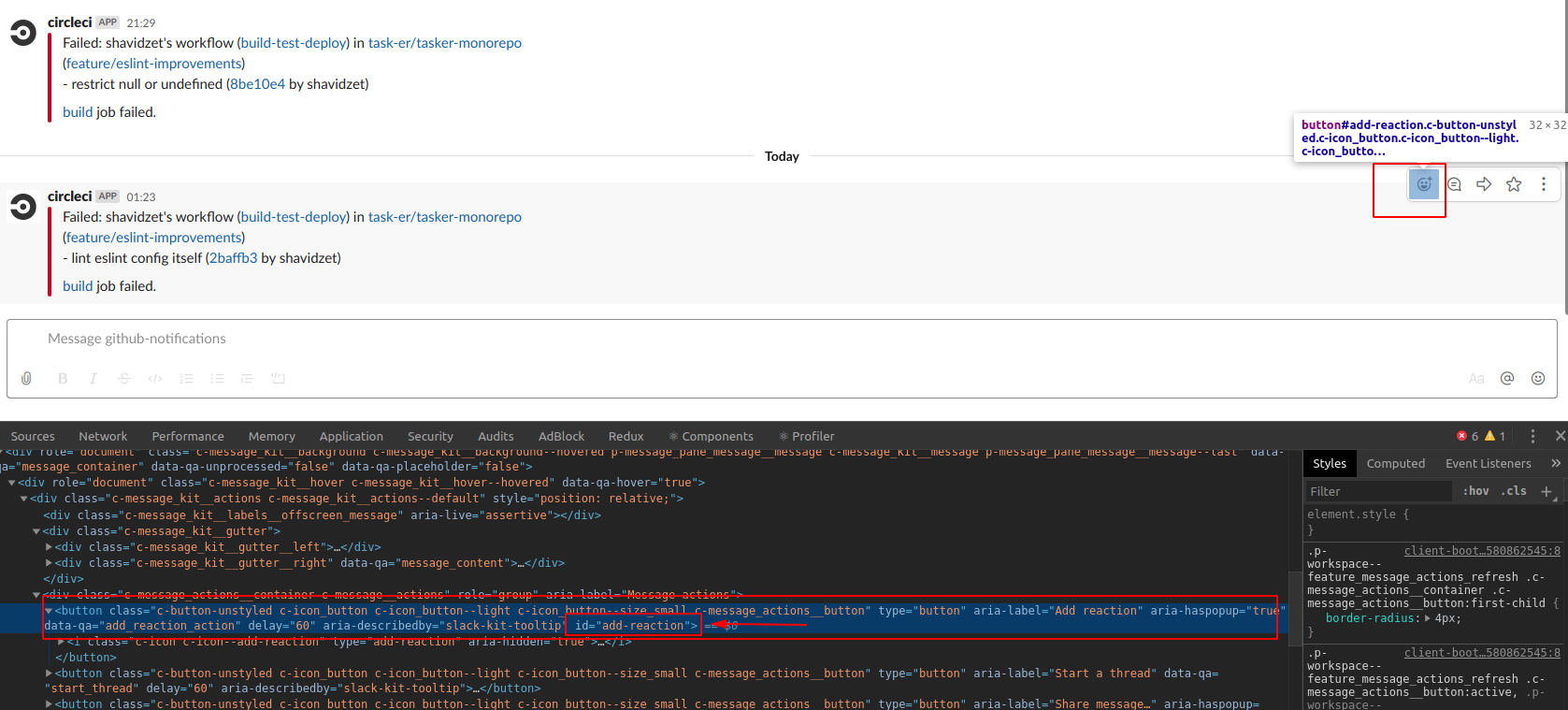Open the DevTools customize kebab menu
The width and height of the screenshot is (1568, 710).
[x=1532, y=436]
